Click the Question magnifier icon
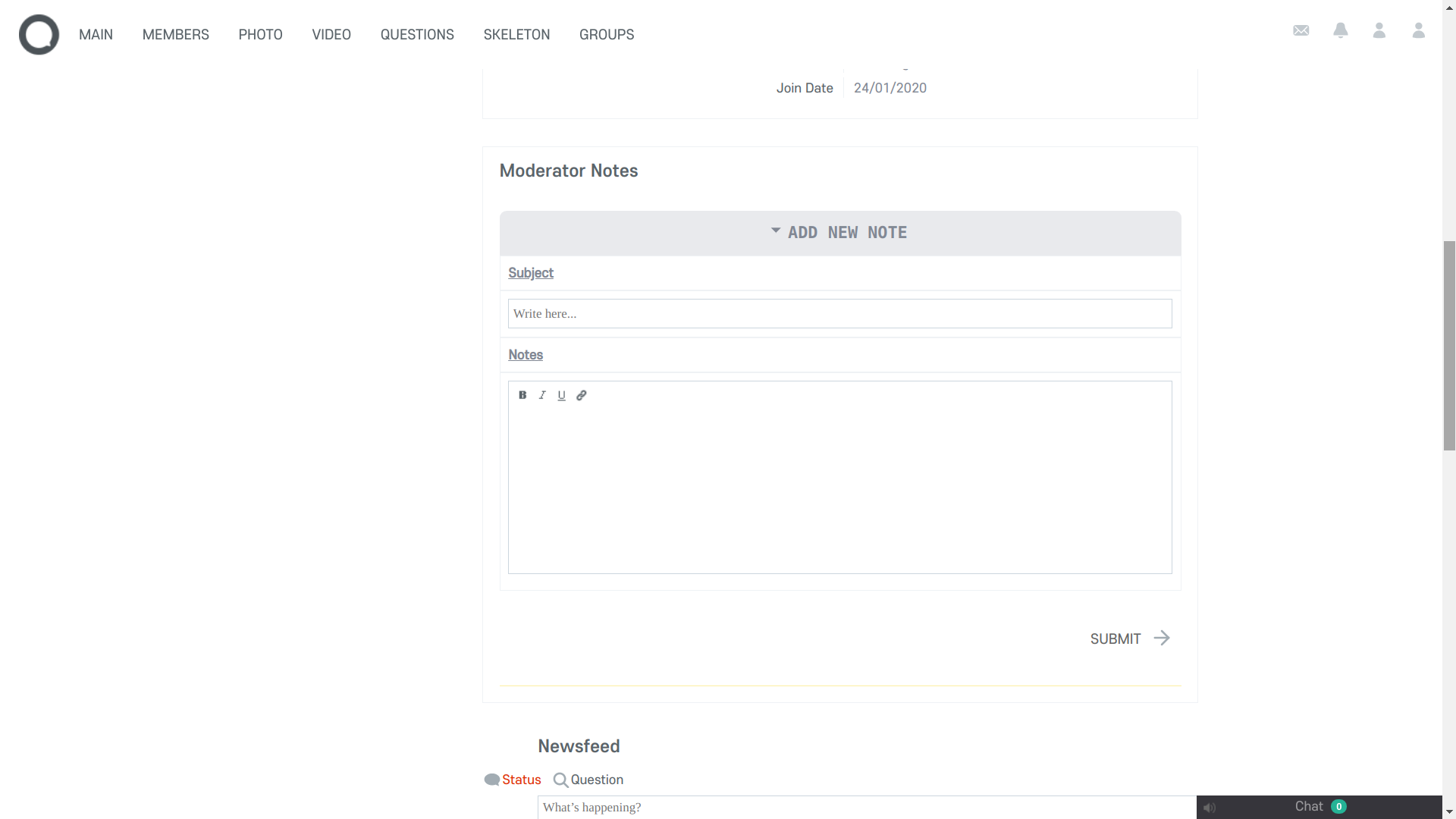 click(560, 780)
